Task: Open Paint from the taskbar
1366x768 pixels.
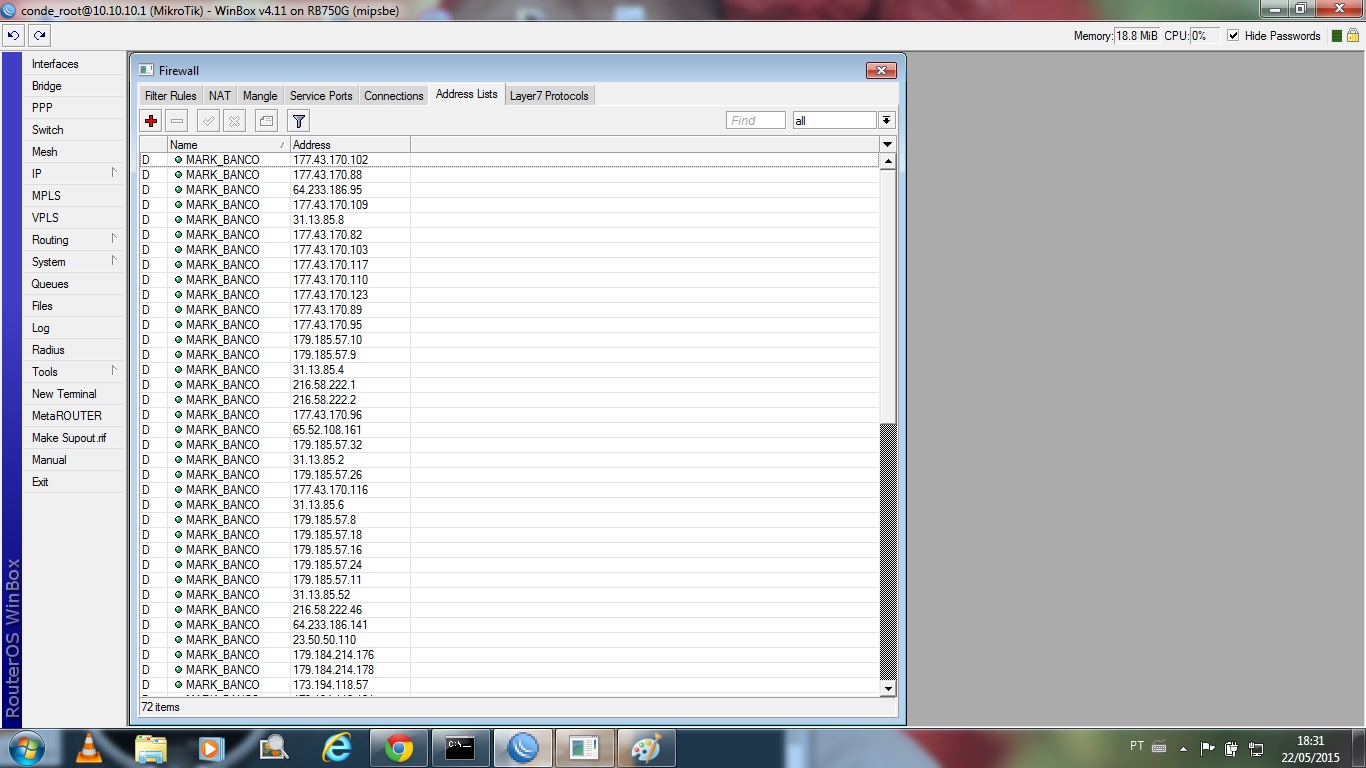Action: pos(646,748)
